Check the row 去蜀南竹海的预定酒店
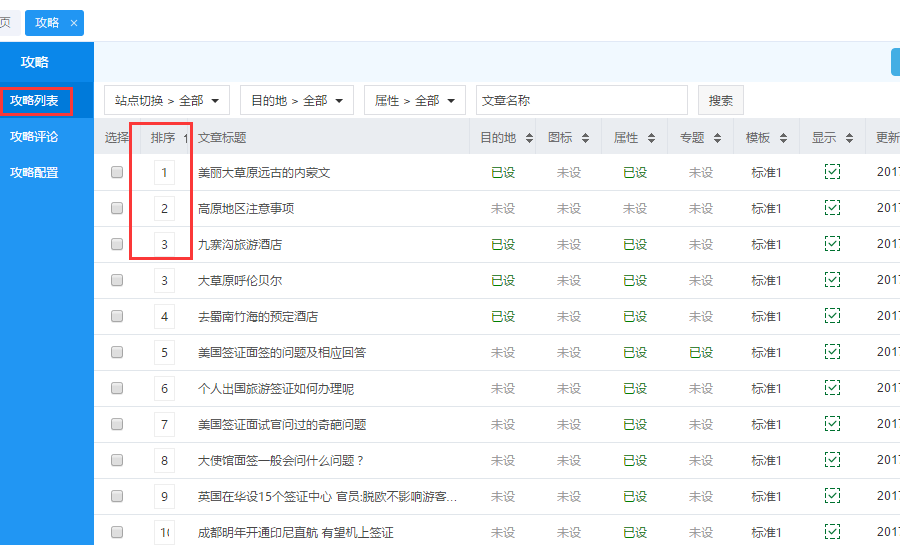This screenshot has height=545, width=900. click(x=117, y=316)
